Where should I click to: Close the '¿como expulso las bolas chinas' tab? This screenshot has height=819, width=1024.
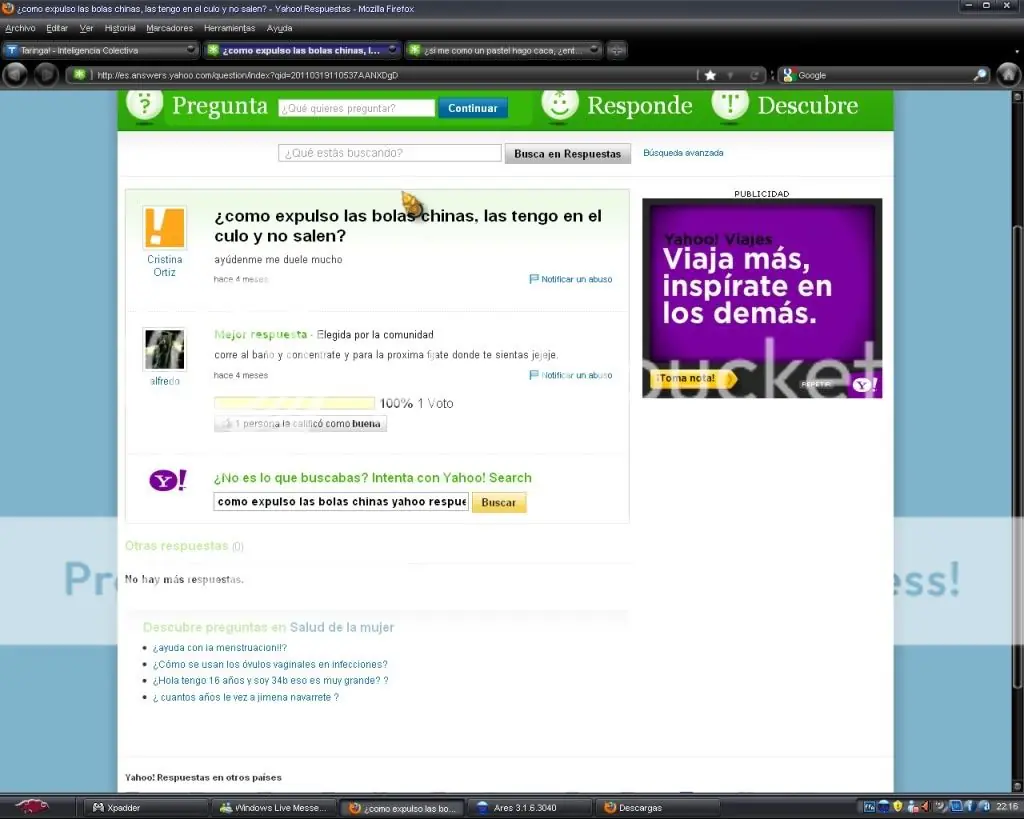pyautogui.click(x=392, y=50)
